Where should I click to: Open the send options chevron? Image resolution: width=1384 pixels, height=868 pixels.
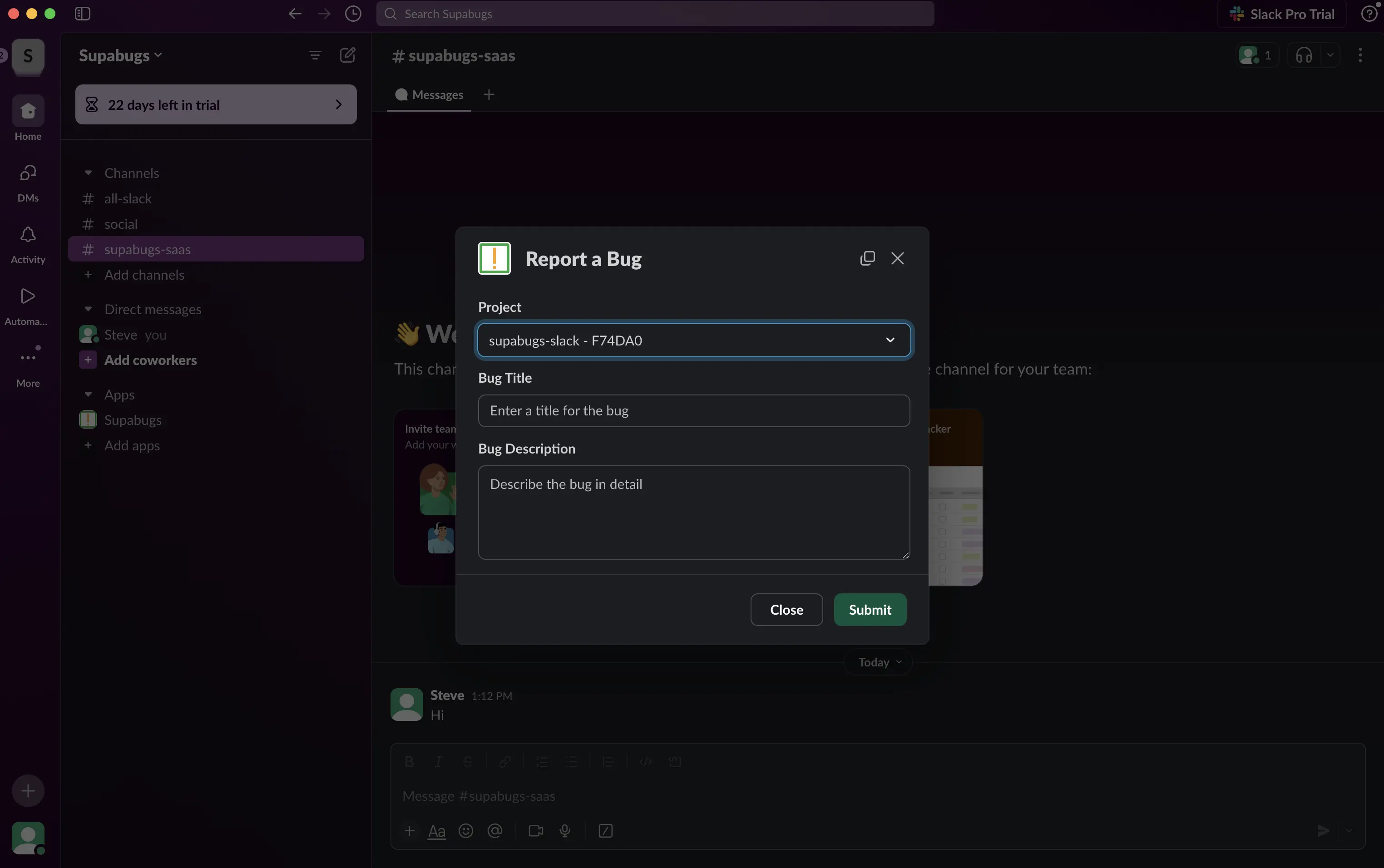(x=1349, y=830)
